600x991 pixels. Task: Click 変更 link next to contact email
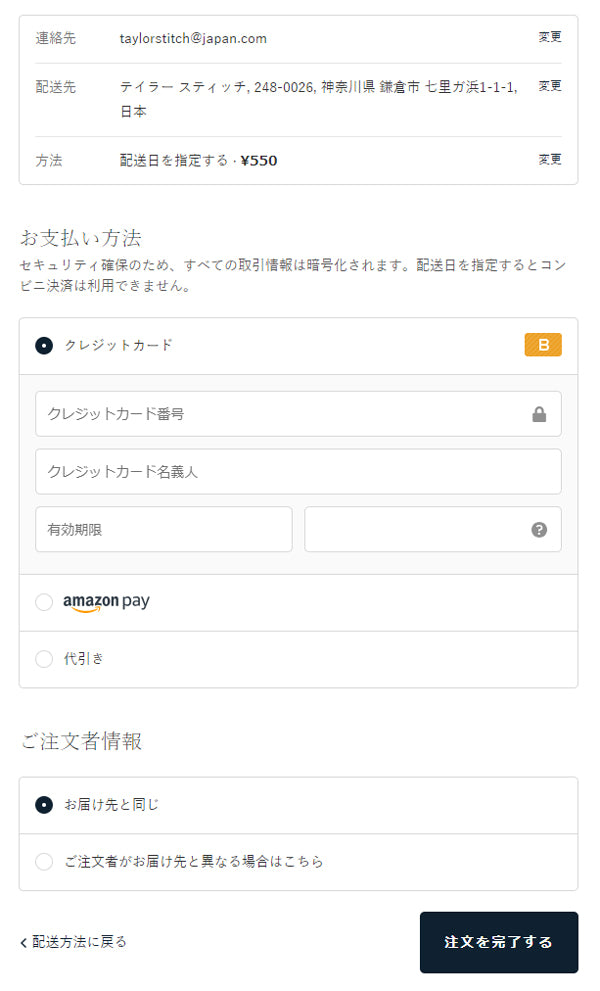click(549, 37)
